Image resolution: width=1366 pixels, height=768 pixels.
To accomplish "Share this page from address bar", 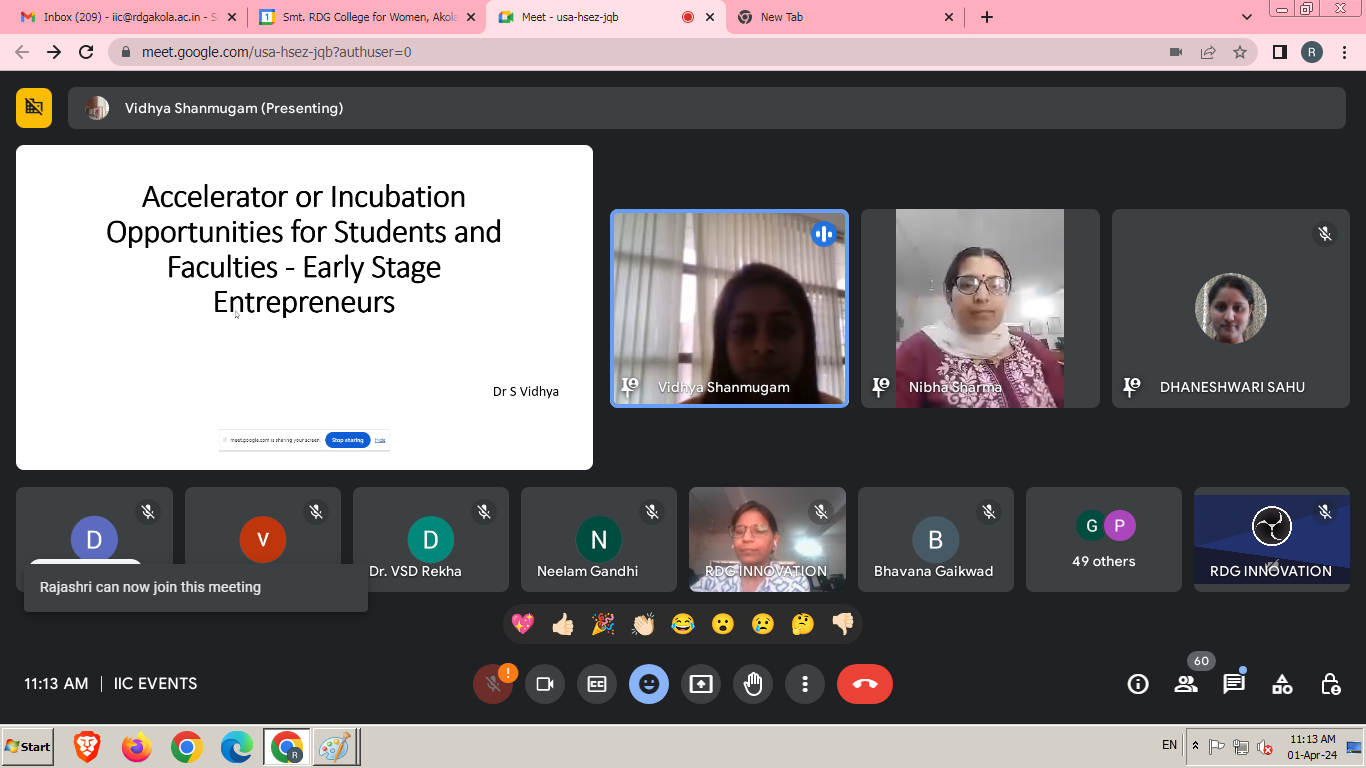I will pos(1208,52).
